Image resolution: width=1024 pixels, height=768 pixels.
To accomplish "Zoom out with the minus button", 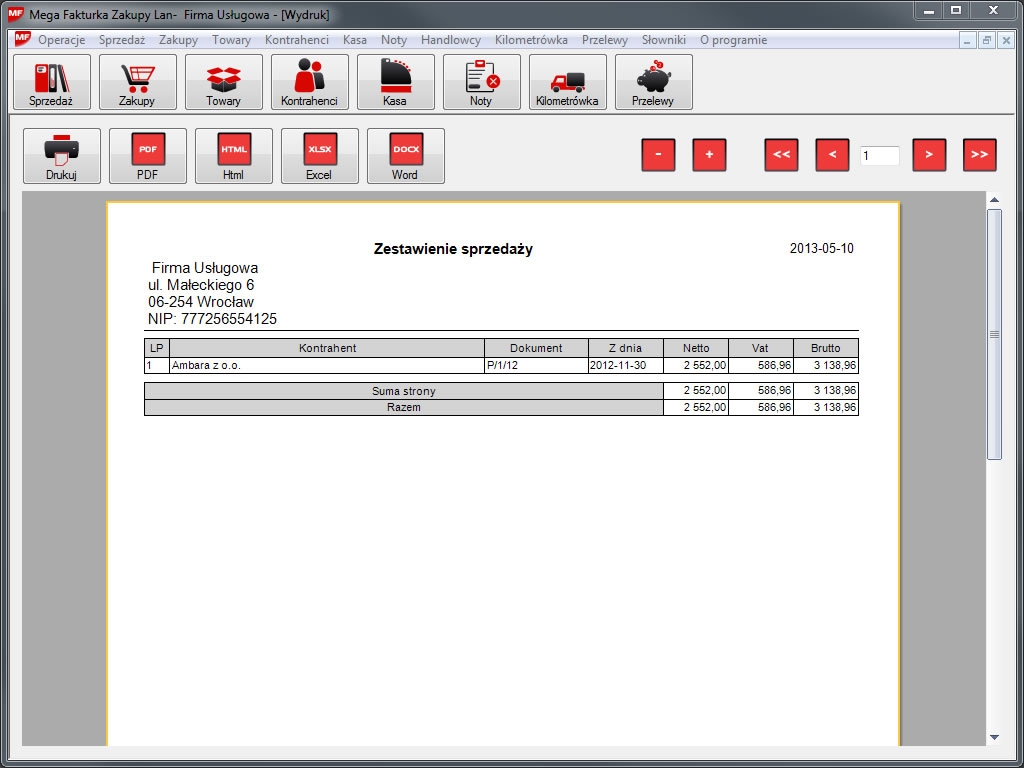I will [658, 155].
